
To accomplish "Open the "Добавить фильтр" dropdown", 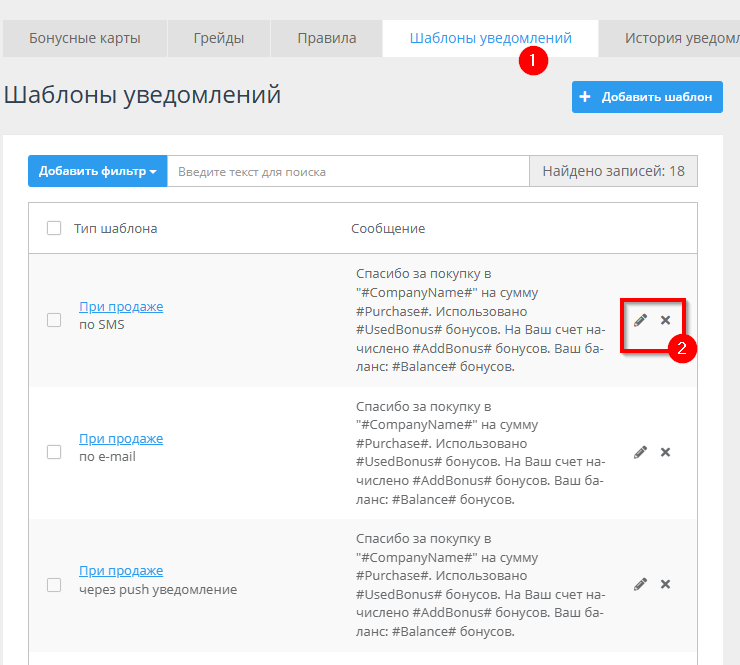I will (x=97, y=171).
